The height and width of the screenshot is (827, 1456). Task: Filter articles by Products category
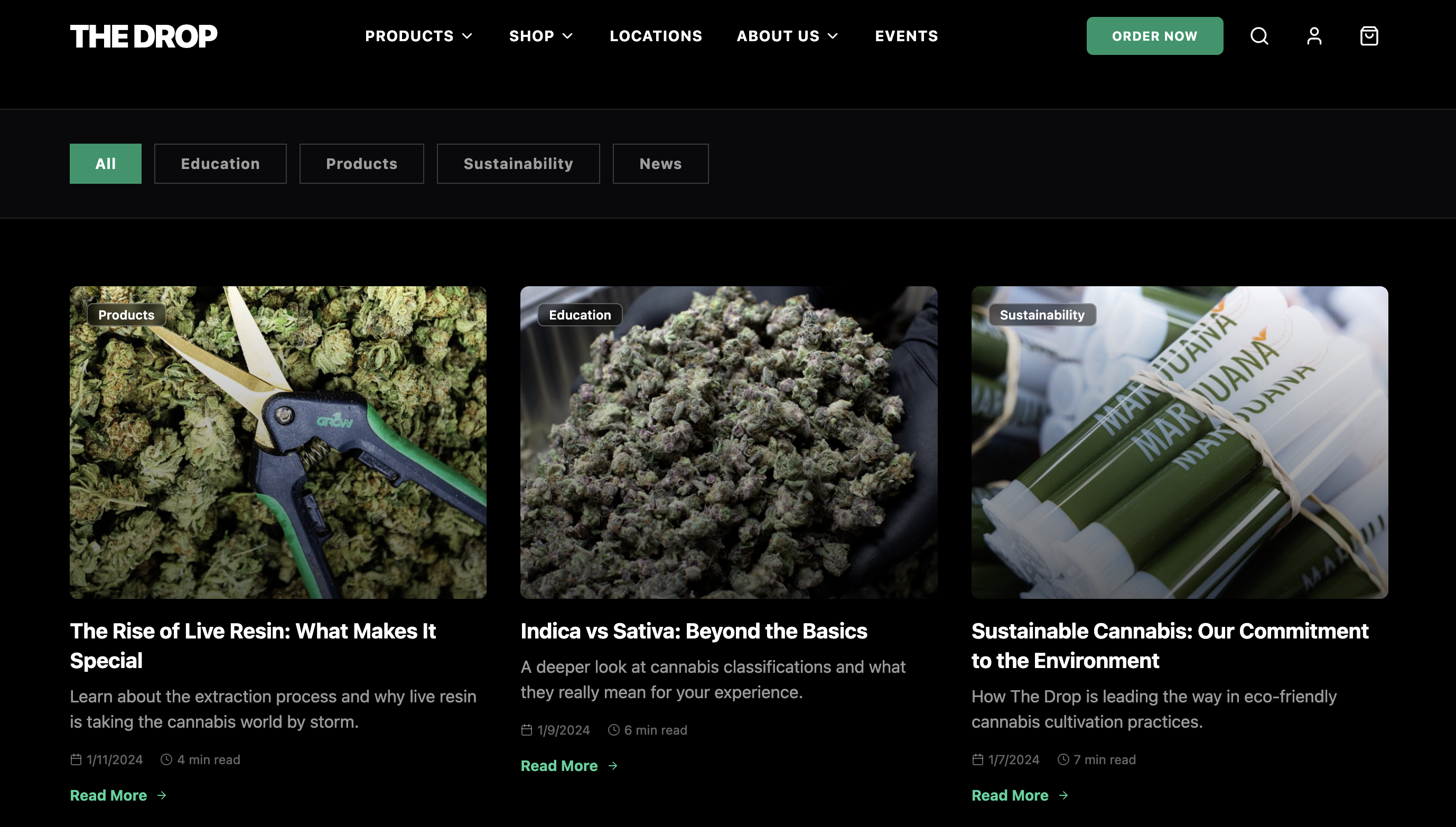[x=362, y=164]
